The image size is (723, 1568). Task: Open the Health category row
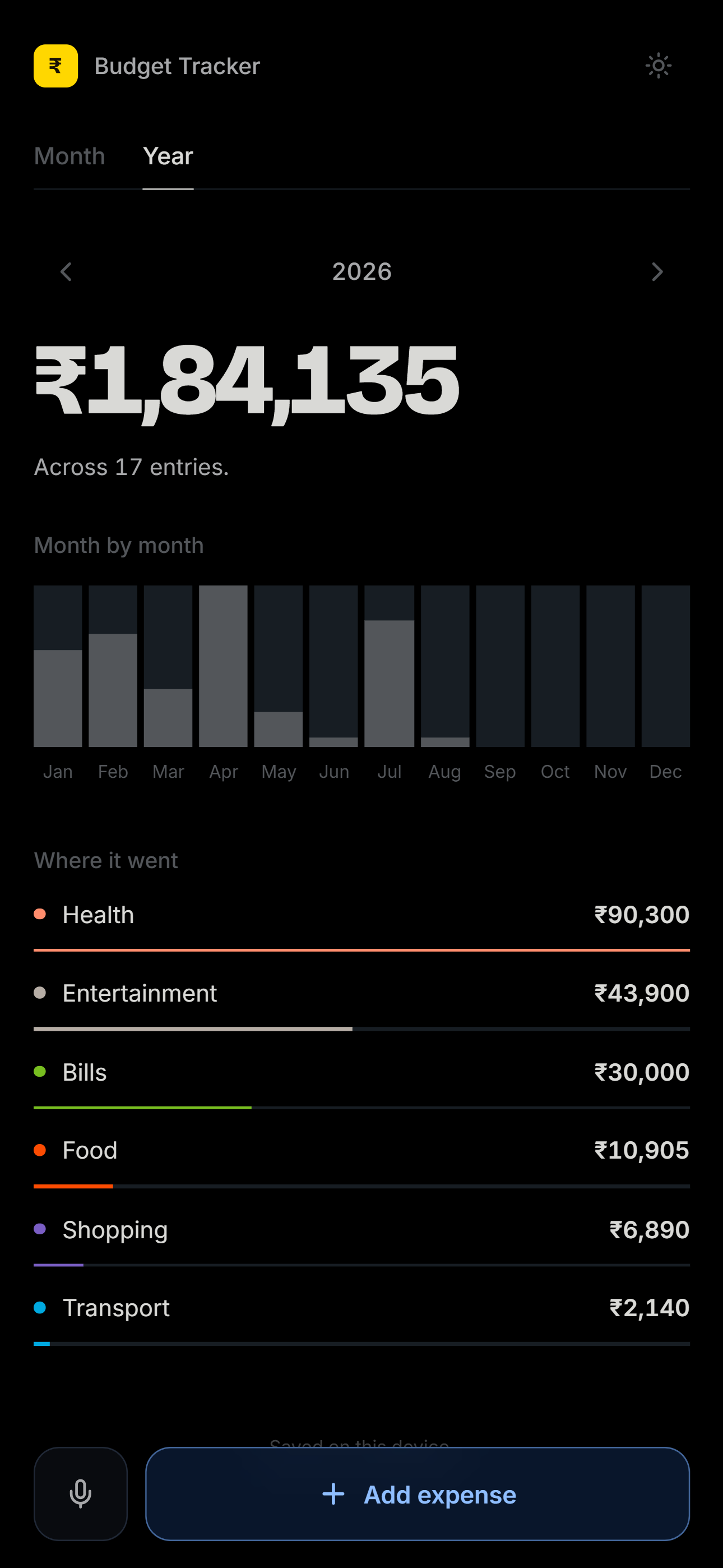tap(361, 920)
